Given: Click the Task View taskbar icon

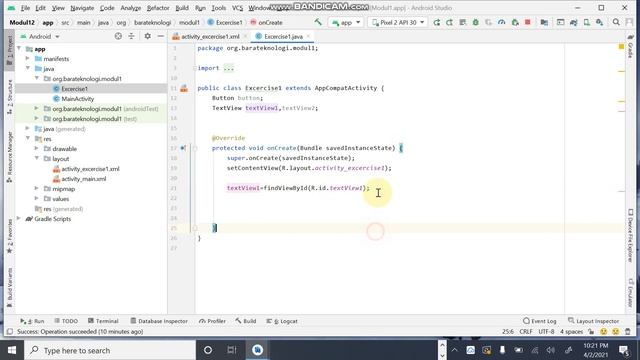Looking at the screenshot, I should tap(232, 350).
